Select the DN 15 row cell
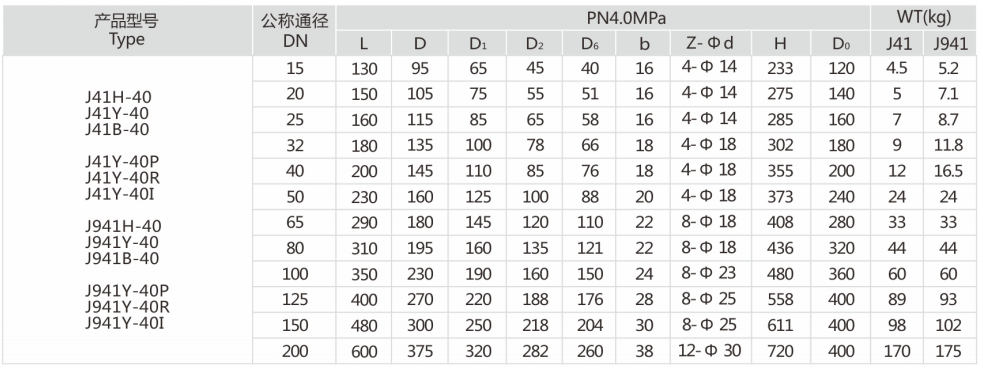The width and height of the screenshot is (983, 370). [295, 68]
